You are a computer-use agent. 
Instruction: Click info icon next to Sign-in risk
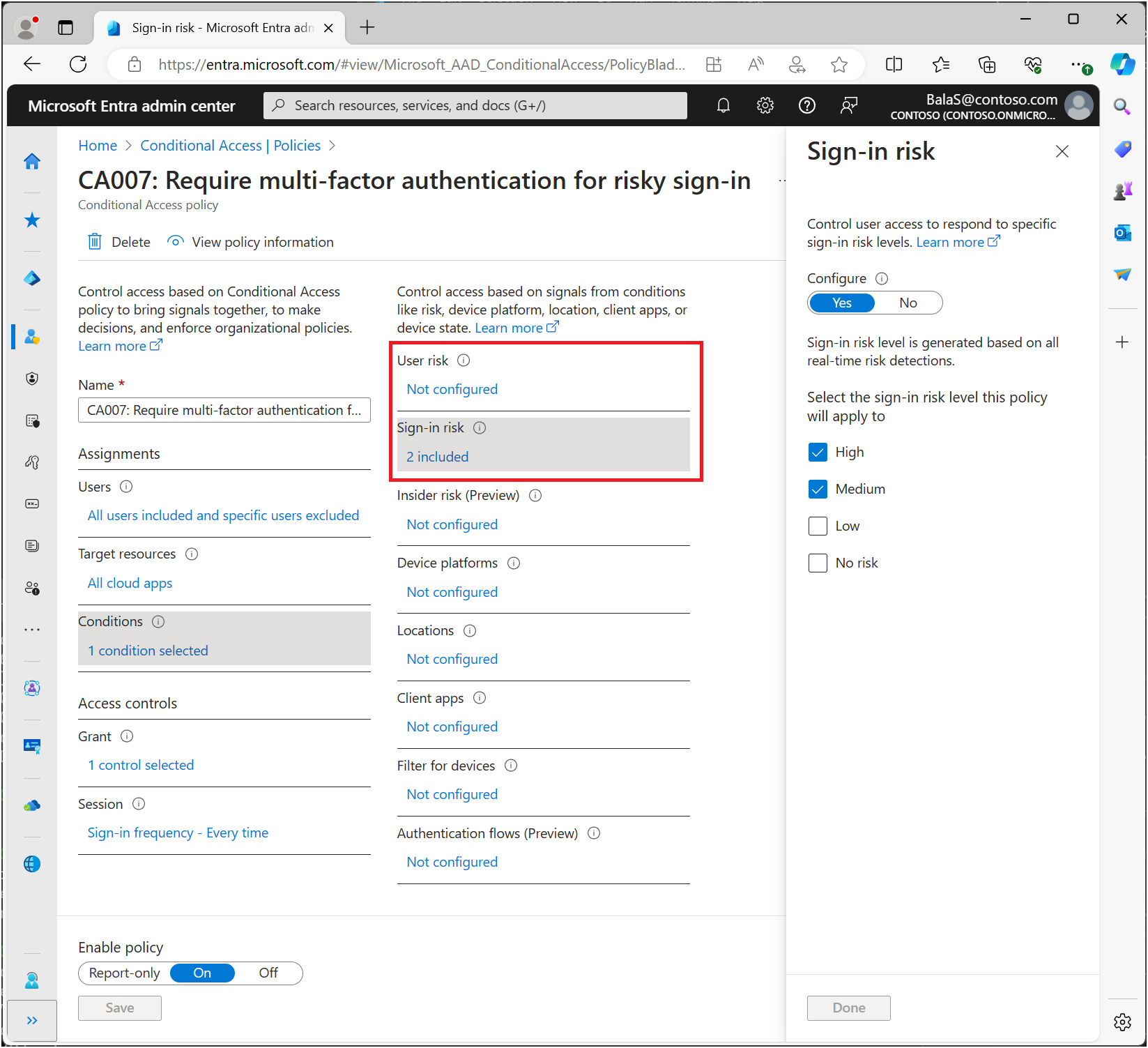point(480,428)
